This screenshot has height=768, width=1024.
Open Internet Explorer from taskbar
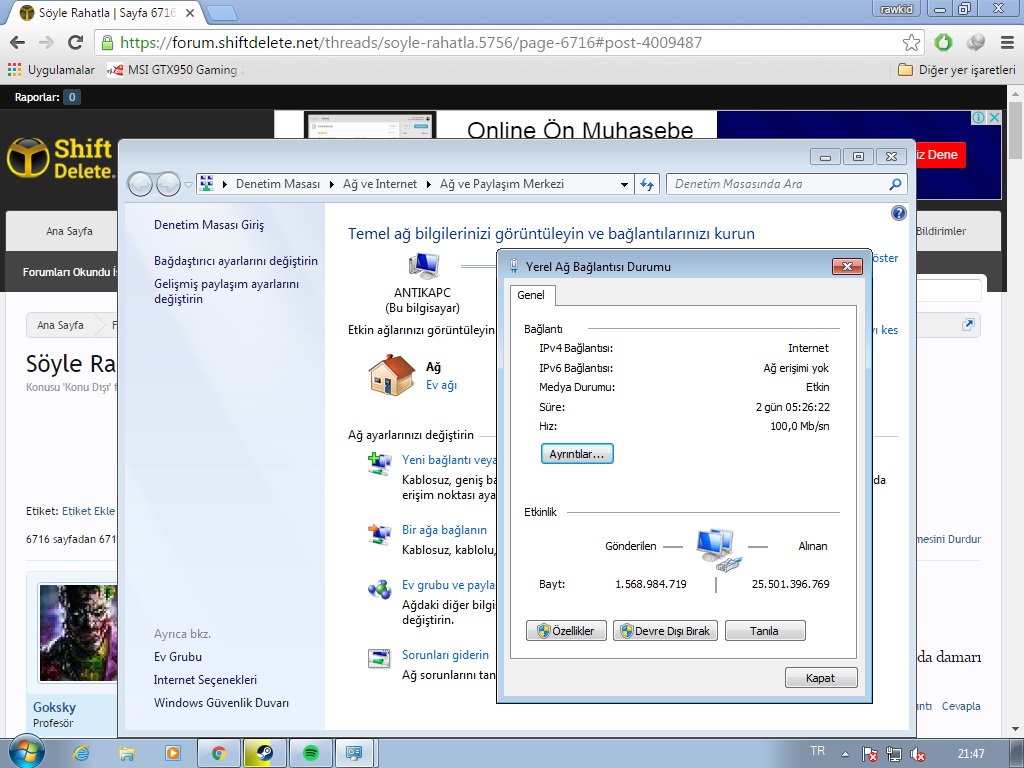tap(81, 753)
